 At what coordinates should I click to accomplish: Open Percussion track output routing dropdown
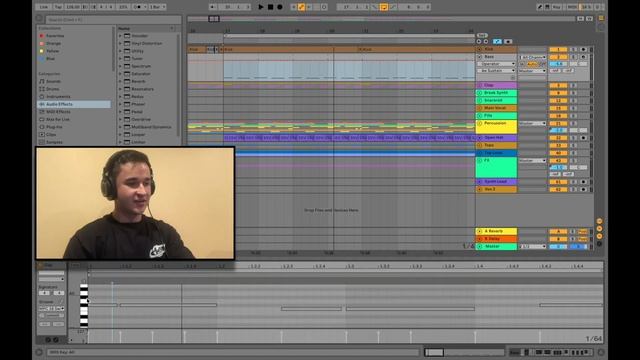pos(532,123)
